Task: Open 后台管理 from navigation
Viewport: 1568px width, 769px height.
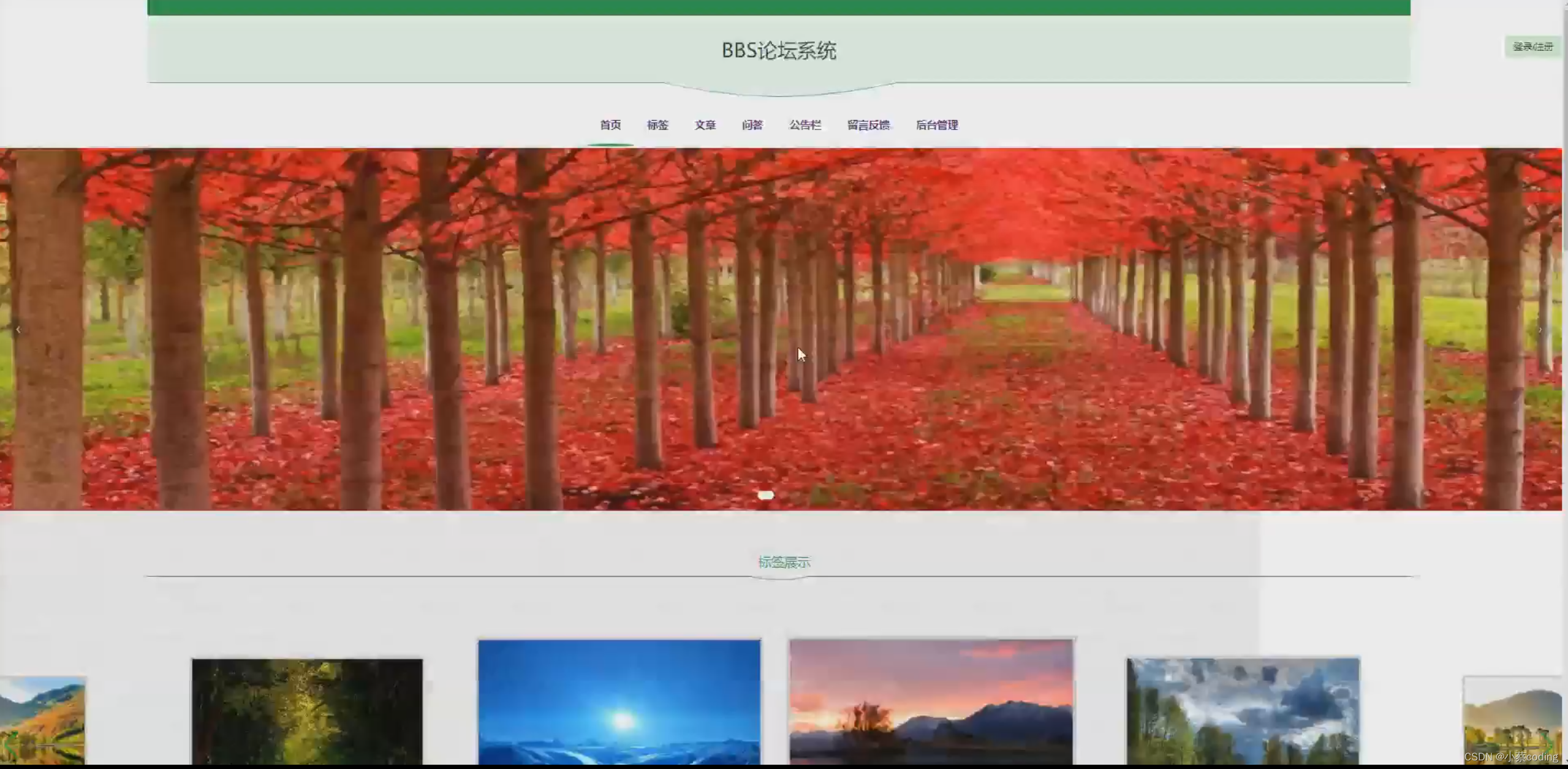Action: tap(937, 125)
